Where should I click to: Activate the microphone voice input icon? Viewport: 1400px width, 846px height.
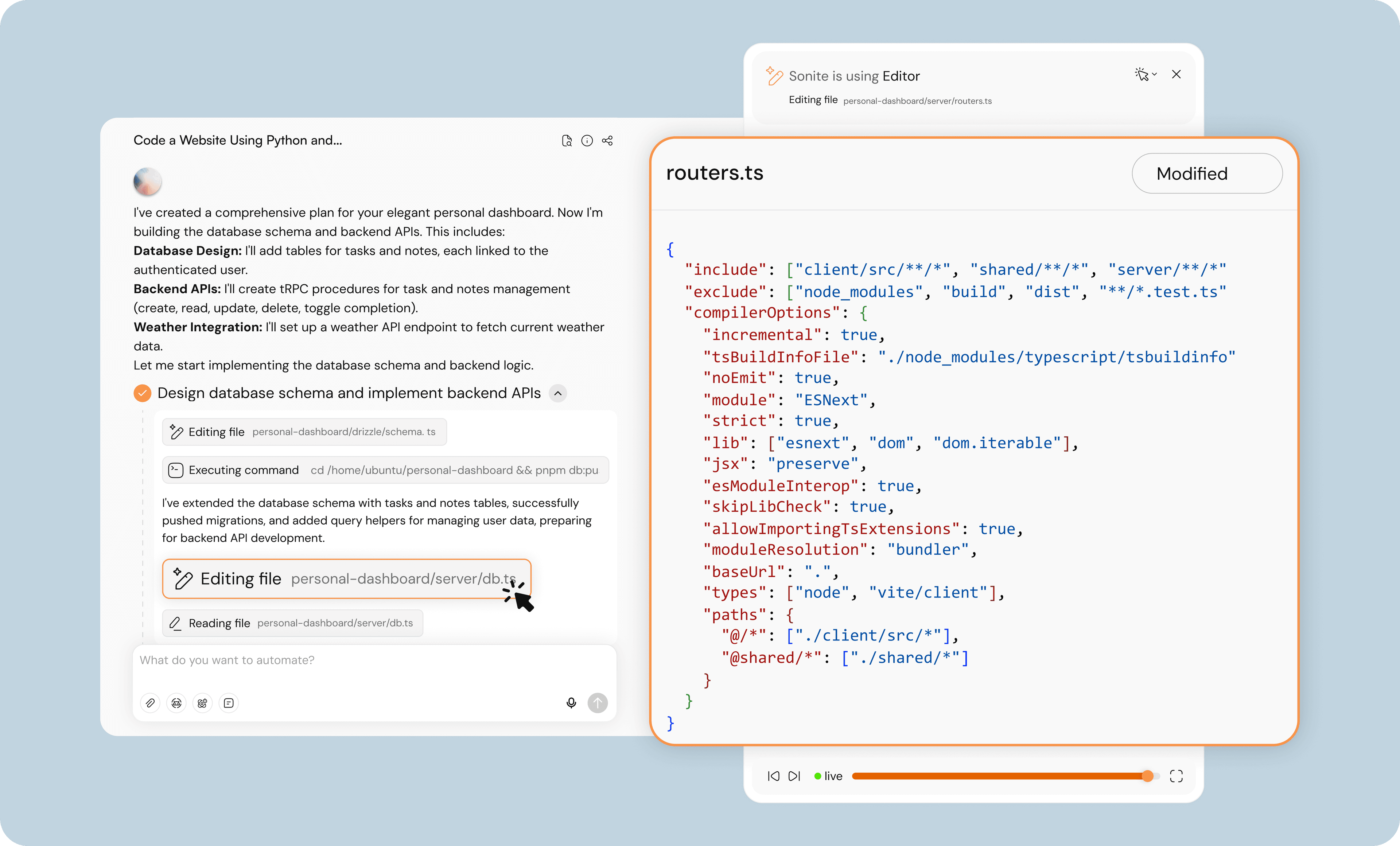pyautogui.click(x=571, y=703)
